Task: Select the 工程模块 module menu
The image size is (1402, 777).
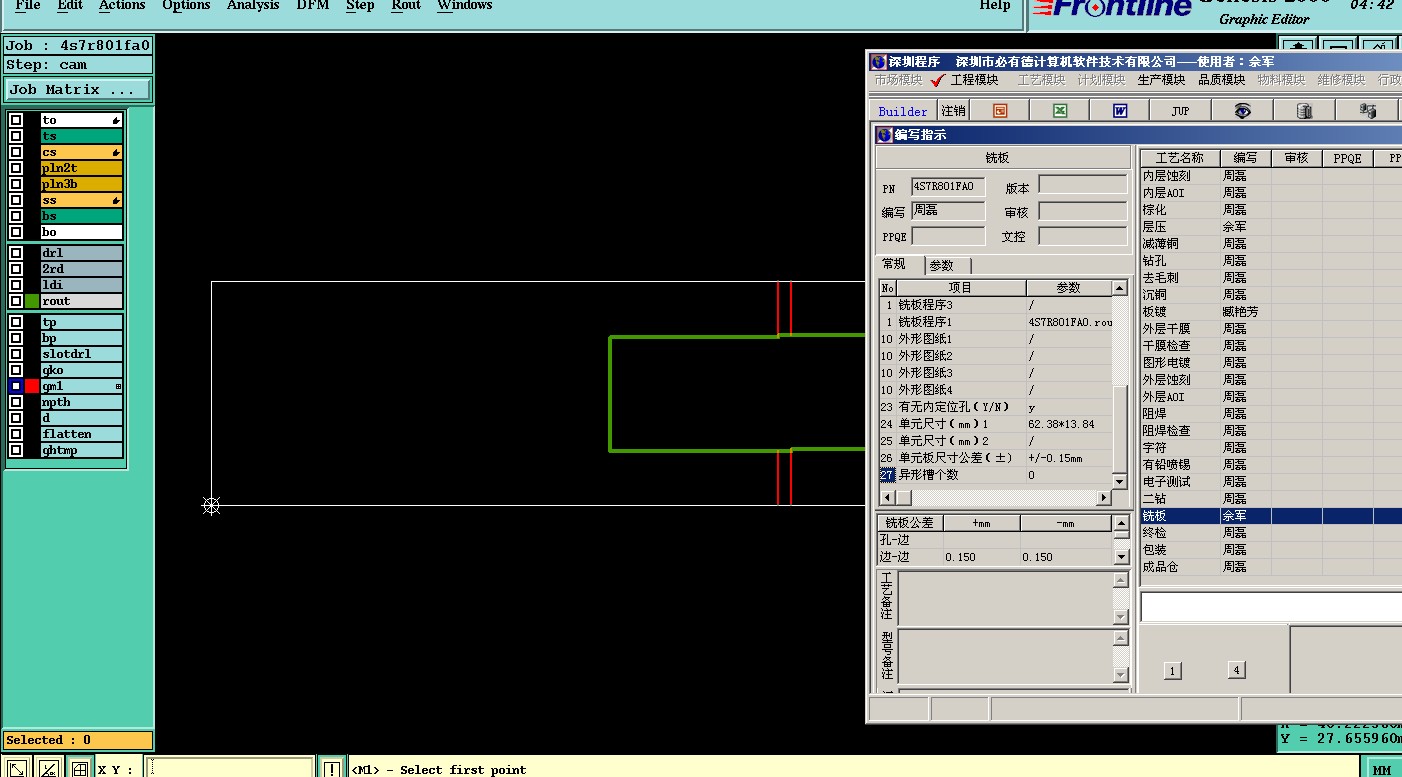Action: tap(974, 80)
